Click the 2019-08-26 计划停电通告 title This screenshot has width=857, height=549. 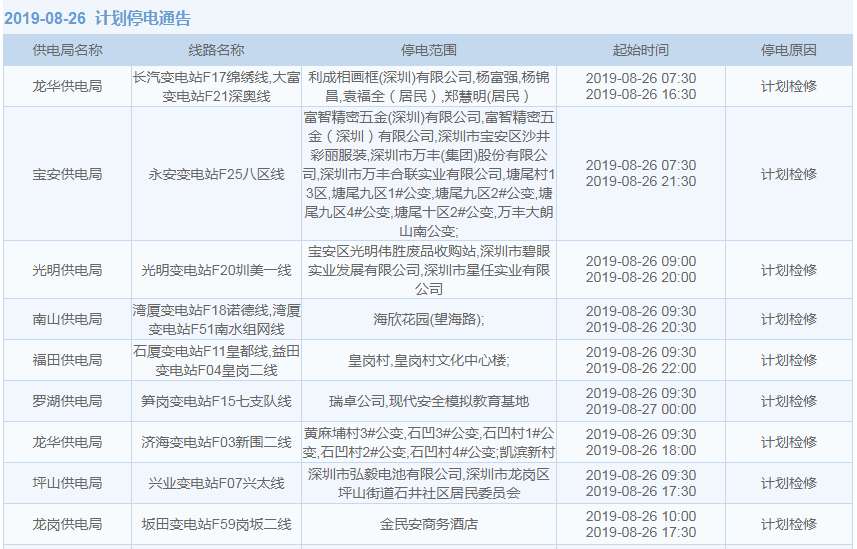pyautogui.click(x=98, y=19)
